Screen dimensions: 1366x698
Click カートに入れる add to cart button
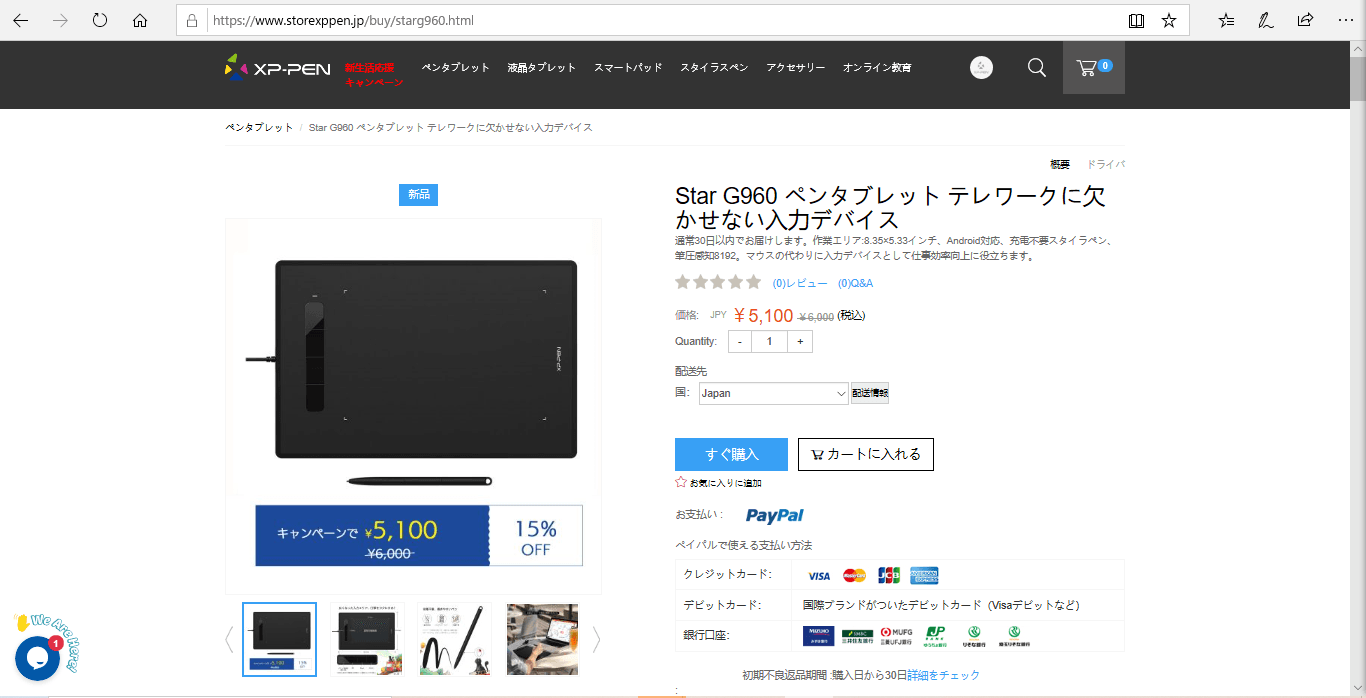coord(866,454)
